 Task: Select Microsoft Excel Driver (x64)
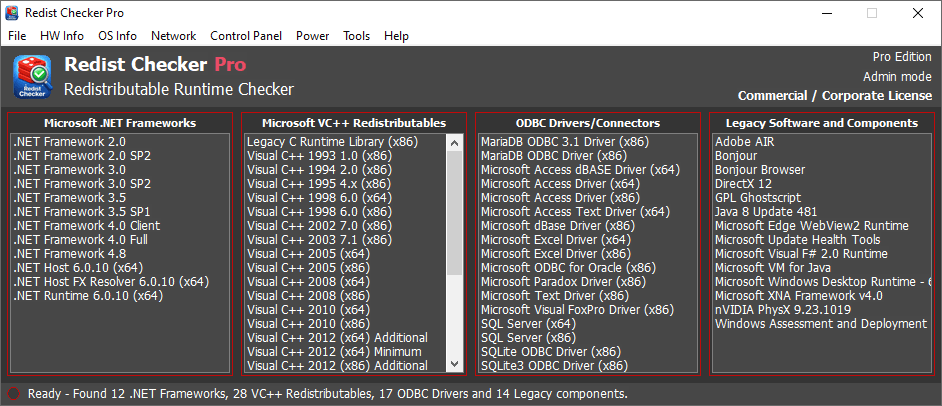(556, 240)
